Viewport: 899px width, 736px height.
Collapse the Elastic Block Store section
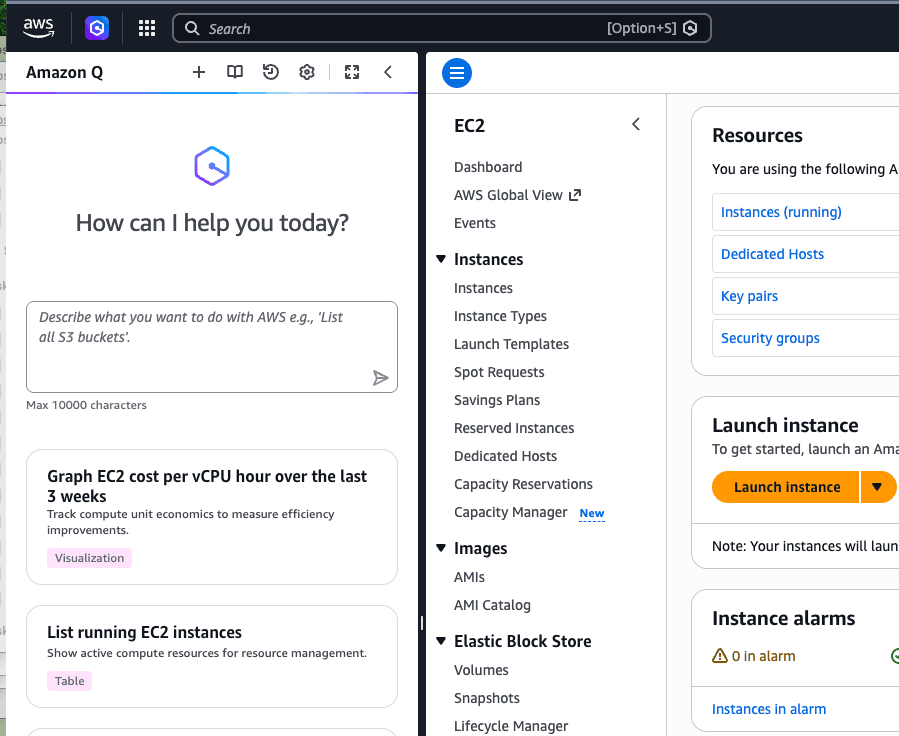[441, 641]
